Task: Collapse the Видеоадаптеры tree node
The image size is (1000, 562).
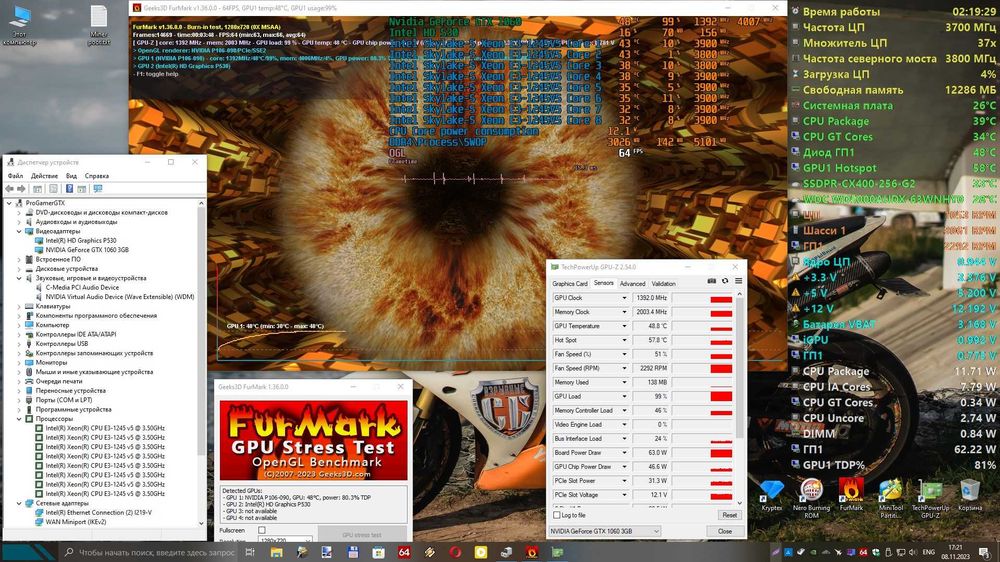Action: [19, 232]
